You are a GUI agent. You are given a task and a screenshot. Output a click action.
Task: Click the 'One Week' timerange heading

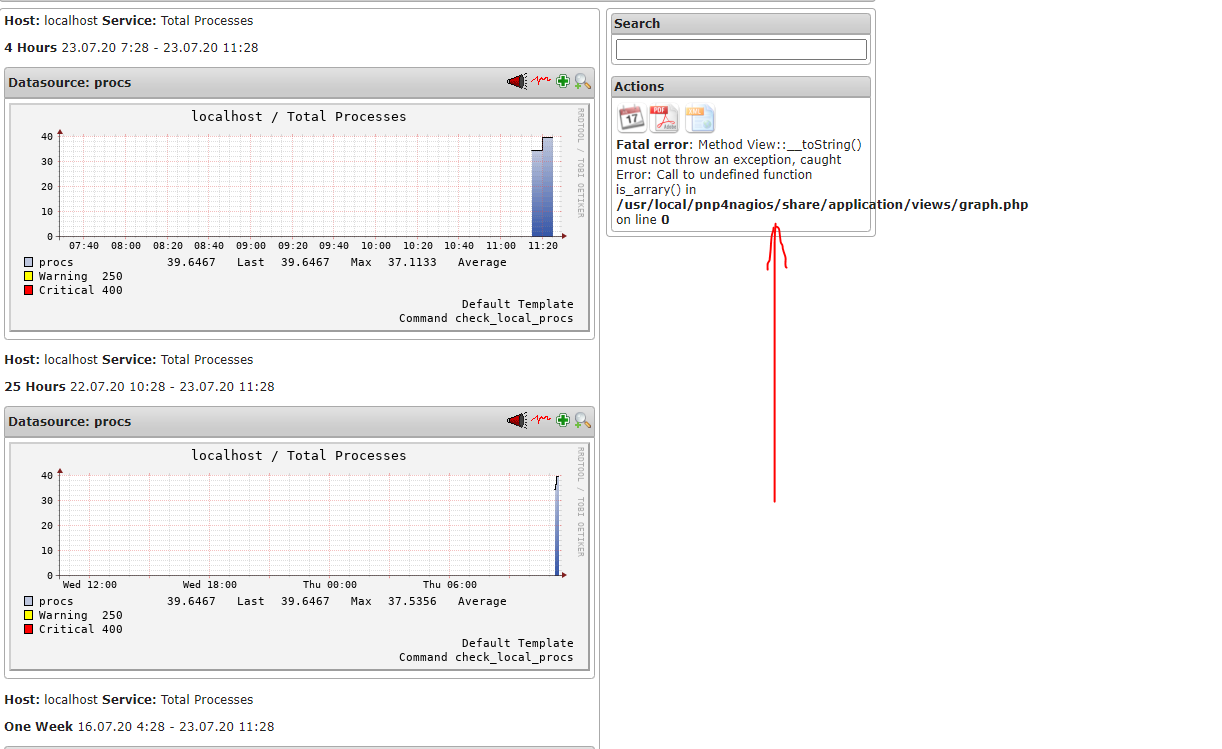tap(38, 726)
